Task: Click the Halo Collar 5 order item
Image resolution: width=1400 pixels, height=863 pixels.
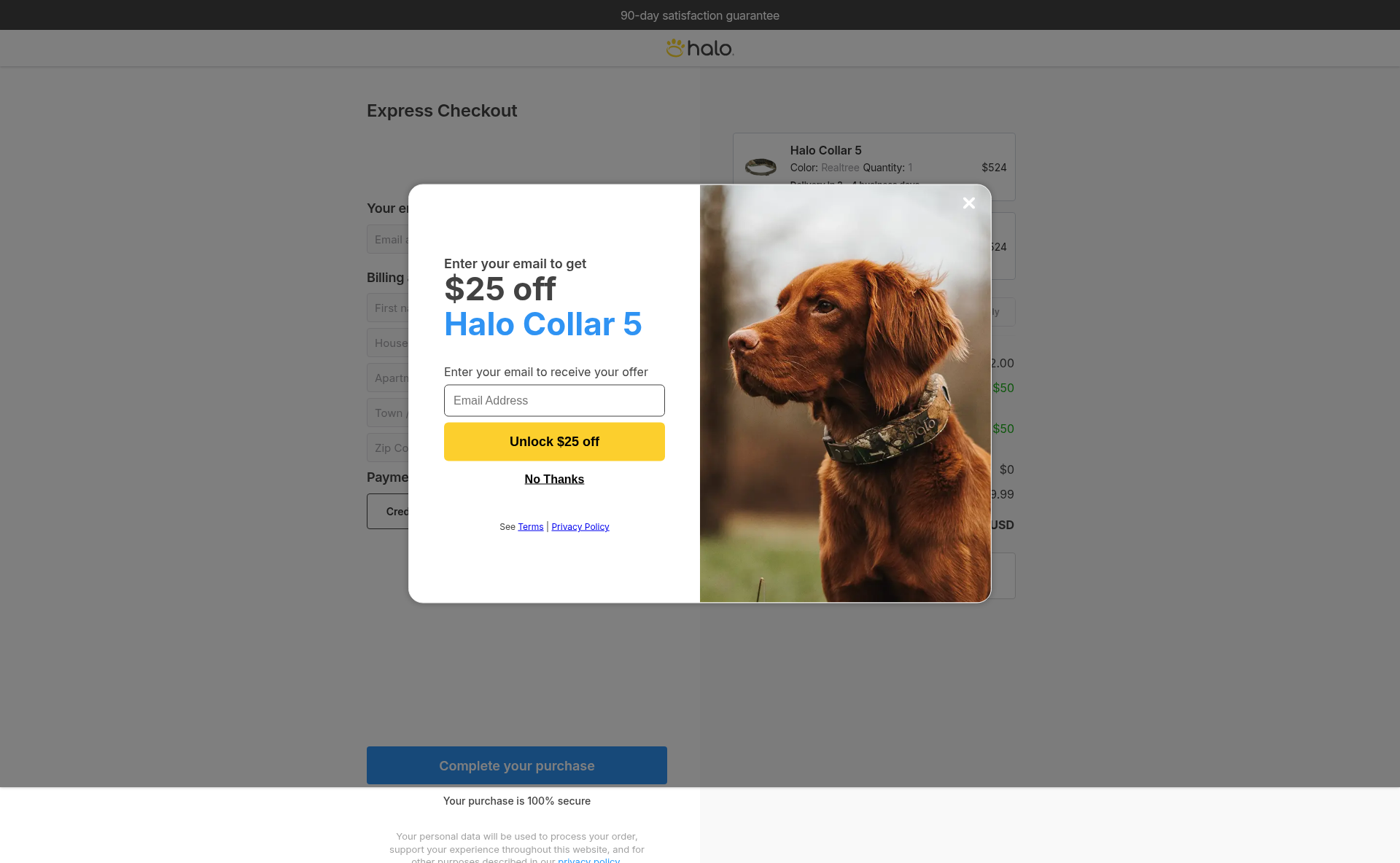Action: pyautogui.click(x=874, y=167)
